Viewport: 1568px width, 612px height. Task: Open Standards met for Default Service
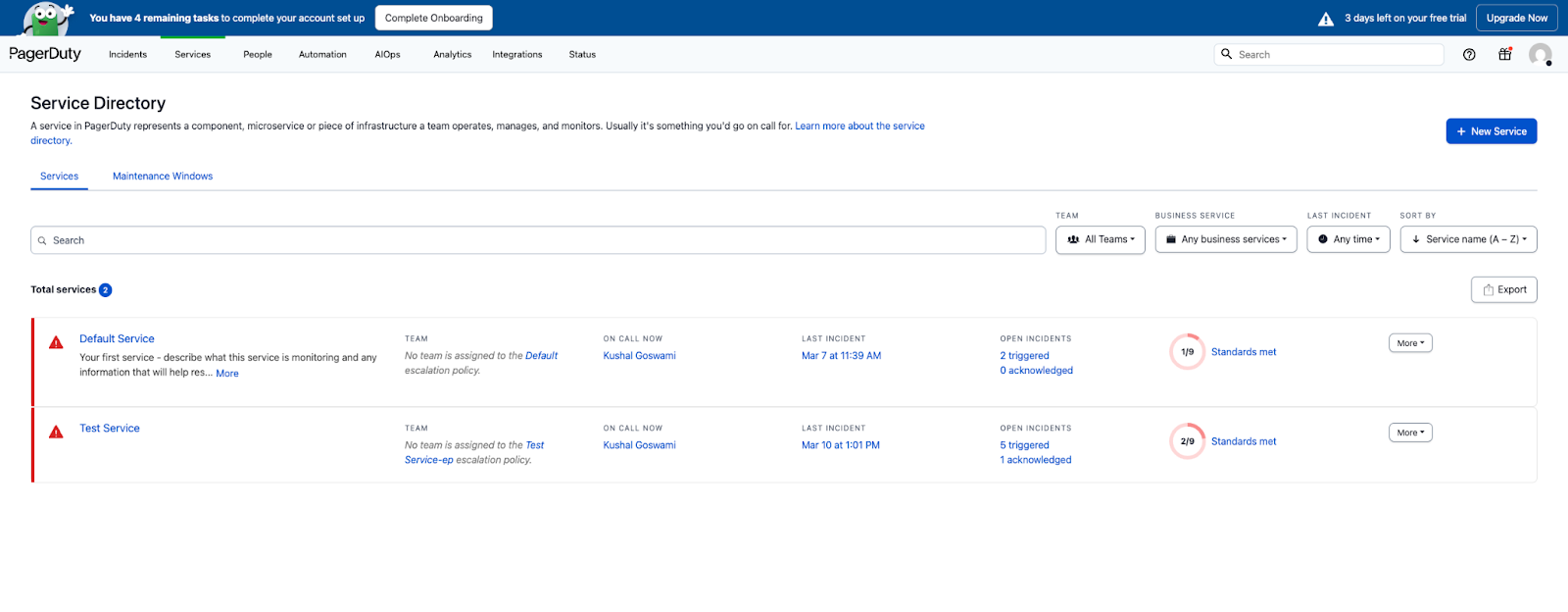(x=1244, y=352)
